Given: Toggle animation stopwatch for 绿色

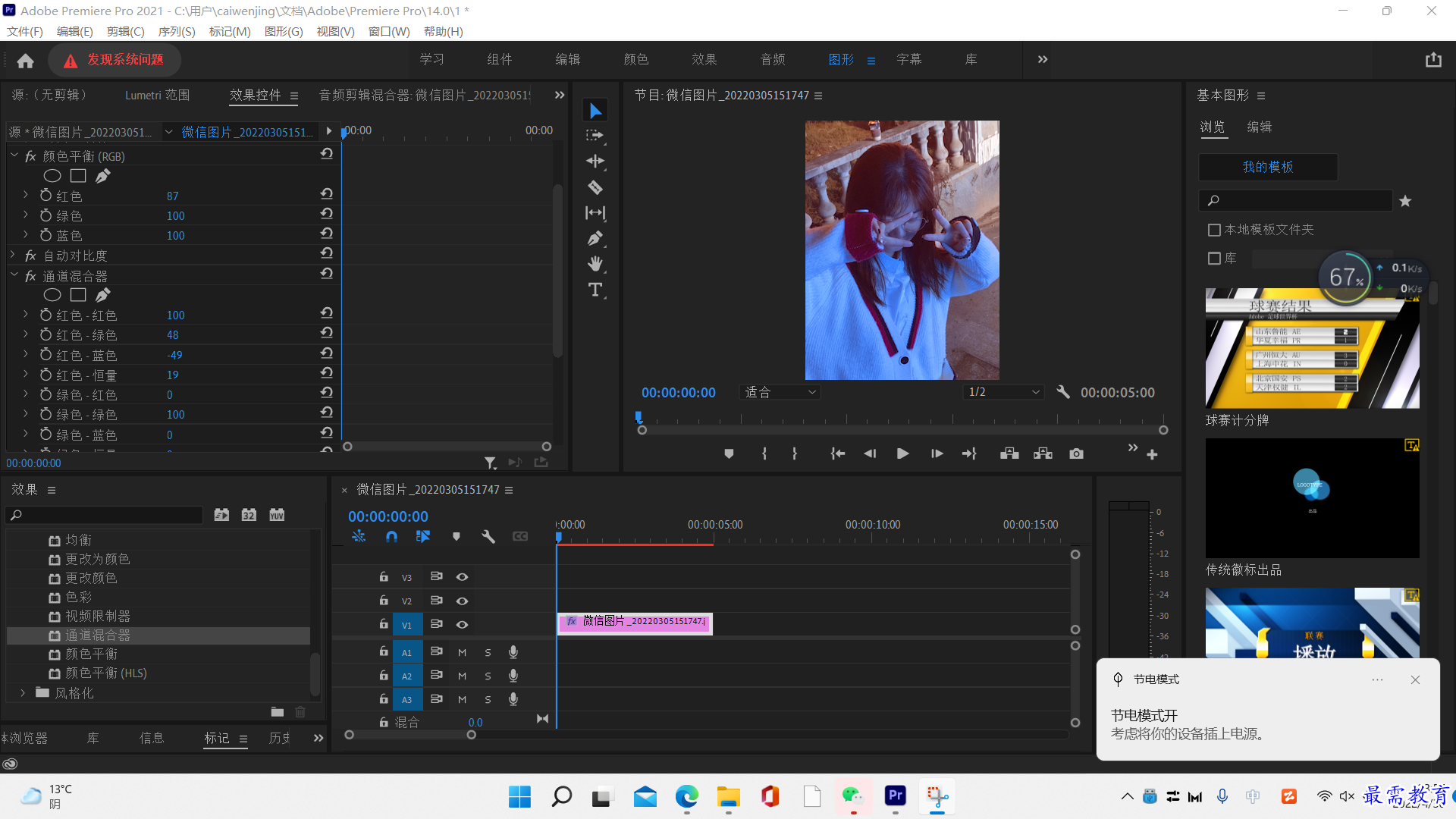Looking at the screenshot, I should [46, 215].
